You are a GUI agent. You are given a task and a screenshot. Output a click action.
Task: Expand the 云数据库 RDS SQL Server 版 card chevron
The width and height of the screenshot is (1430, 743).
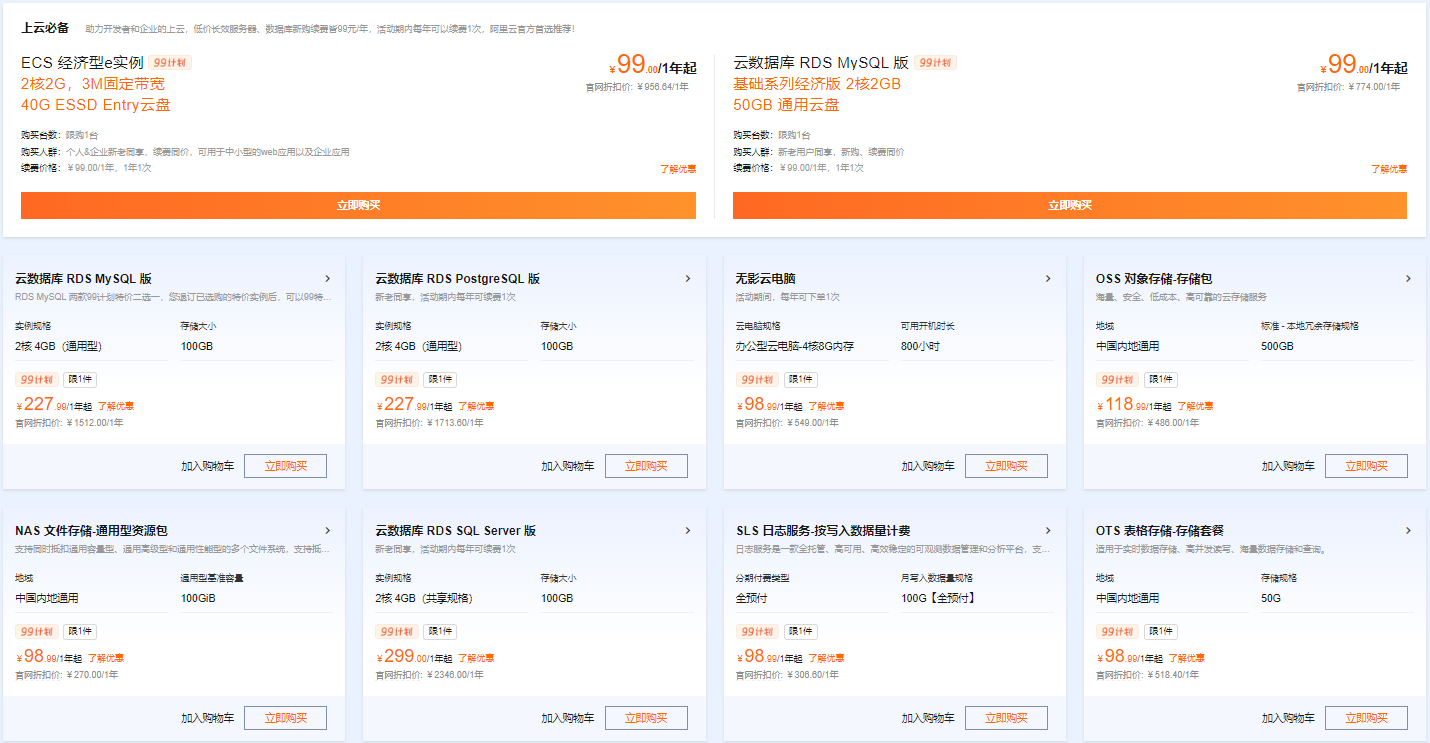tap(688, 531)
